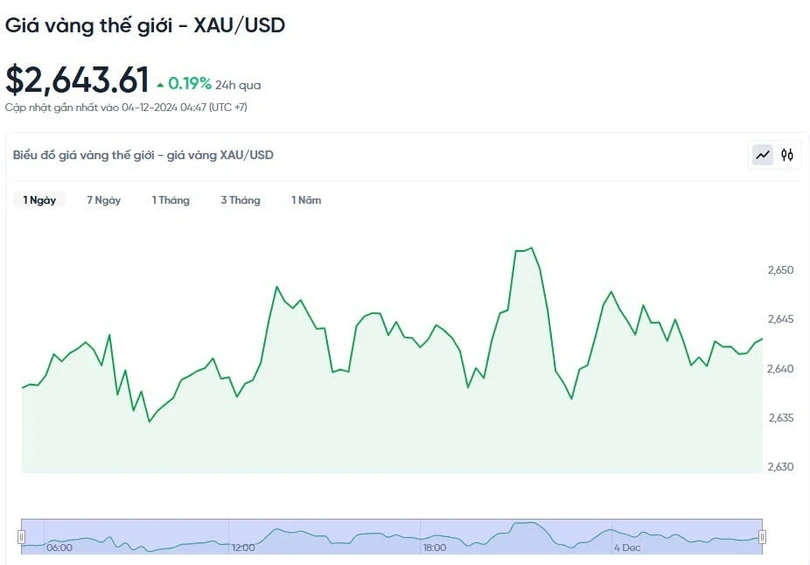Select the 7 Ngày time range
This screenshot has width=810, height=565.
(104, 200)
